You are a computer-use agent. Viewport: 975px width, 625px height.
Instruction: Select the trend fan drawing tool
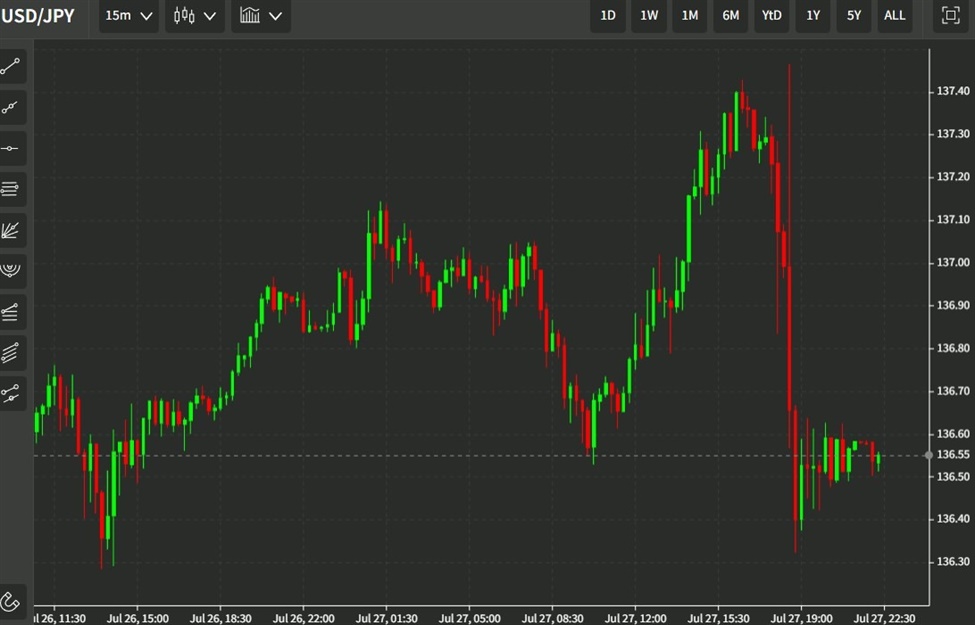tap(12, 230)
